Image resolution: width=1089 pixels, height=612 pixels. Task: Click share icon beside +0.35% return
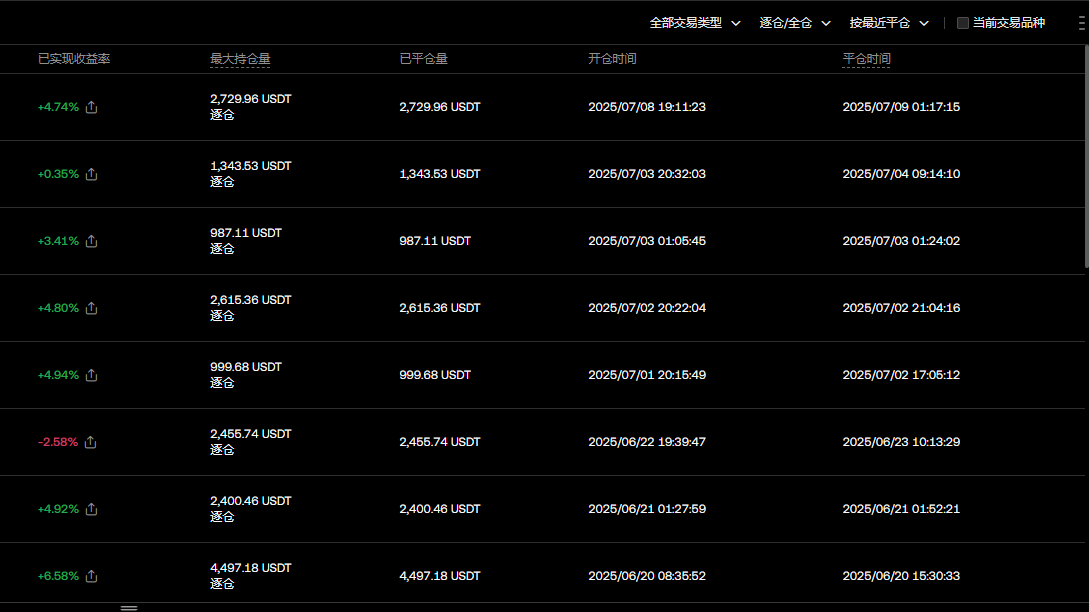click(91, 174)
